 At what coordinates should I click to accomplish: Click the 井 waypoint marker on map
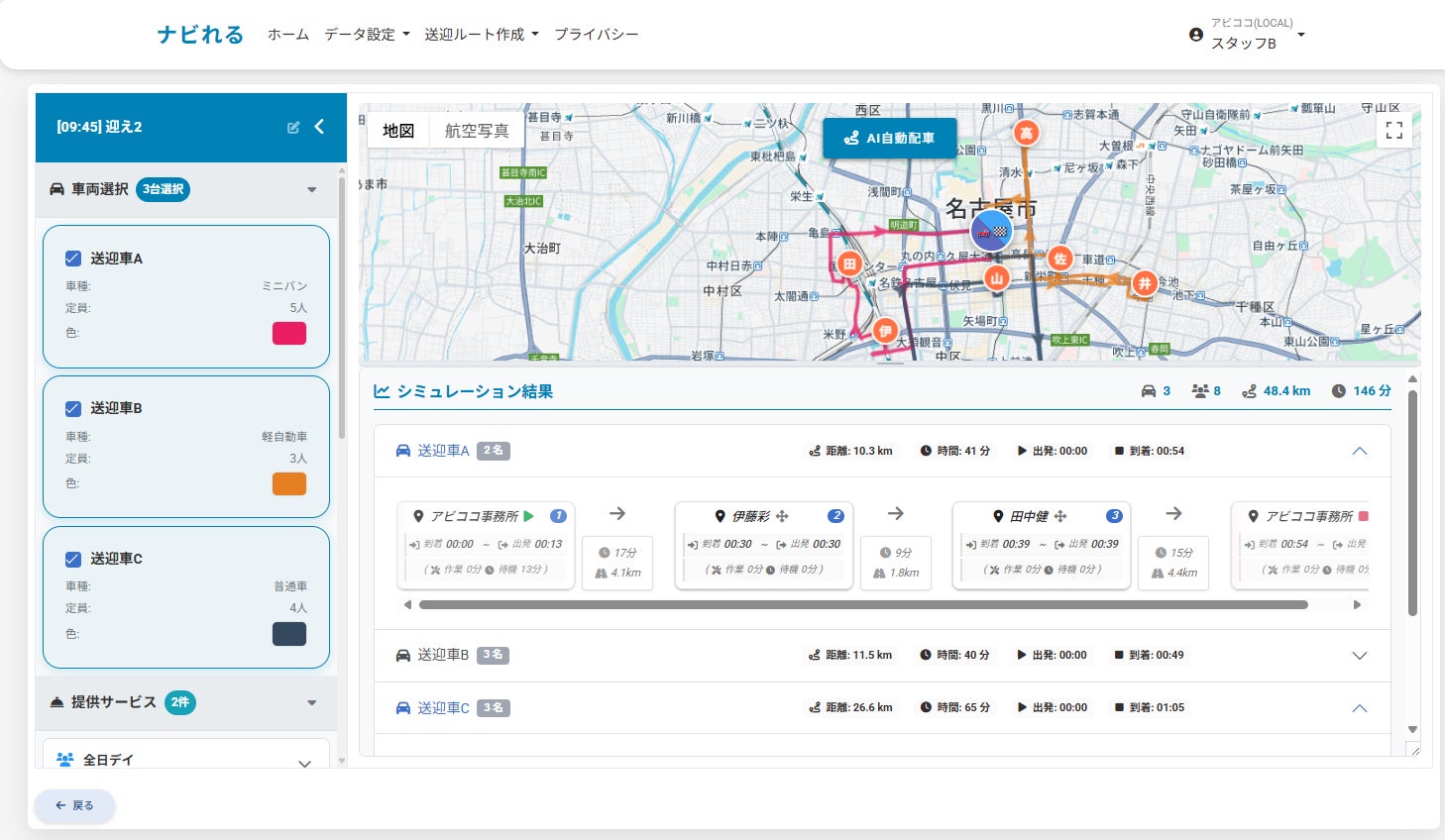(1145, 283)
